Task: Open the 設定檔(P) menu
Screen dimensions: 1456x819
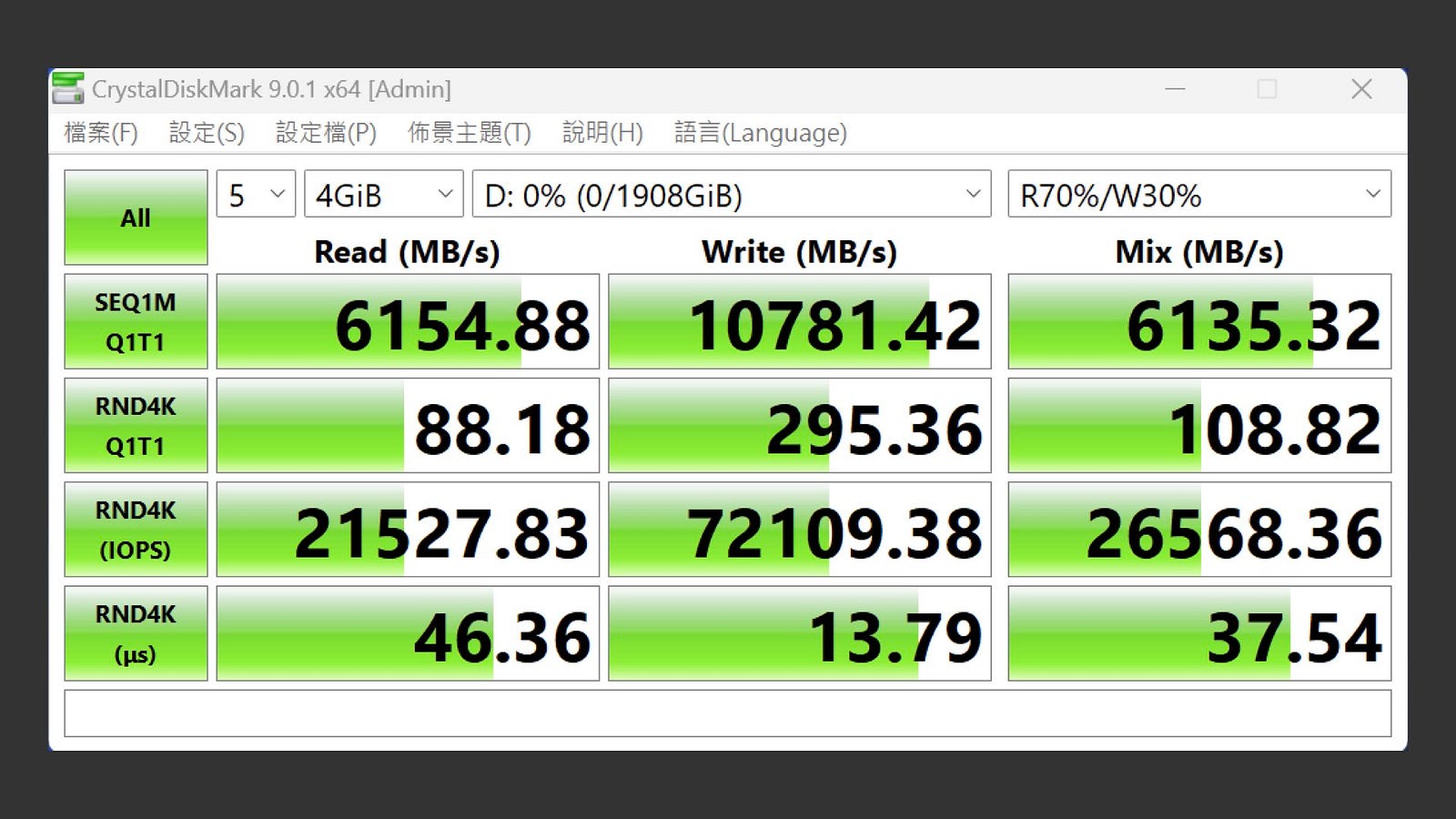Action: pos(326,133)
